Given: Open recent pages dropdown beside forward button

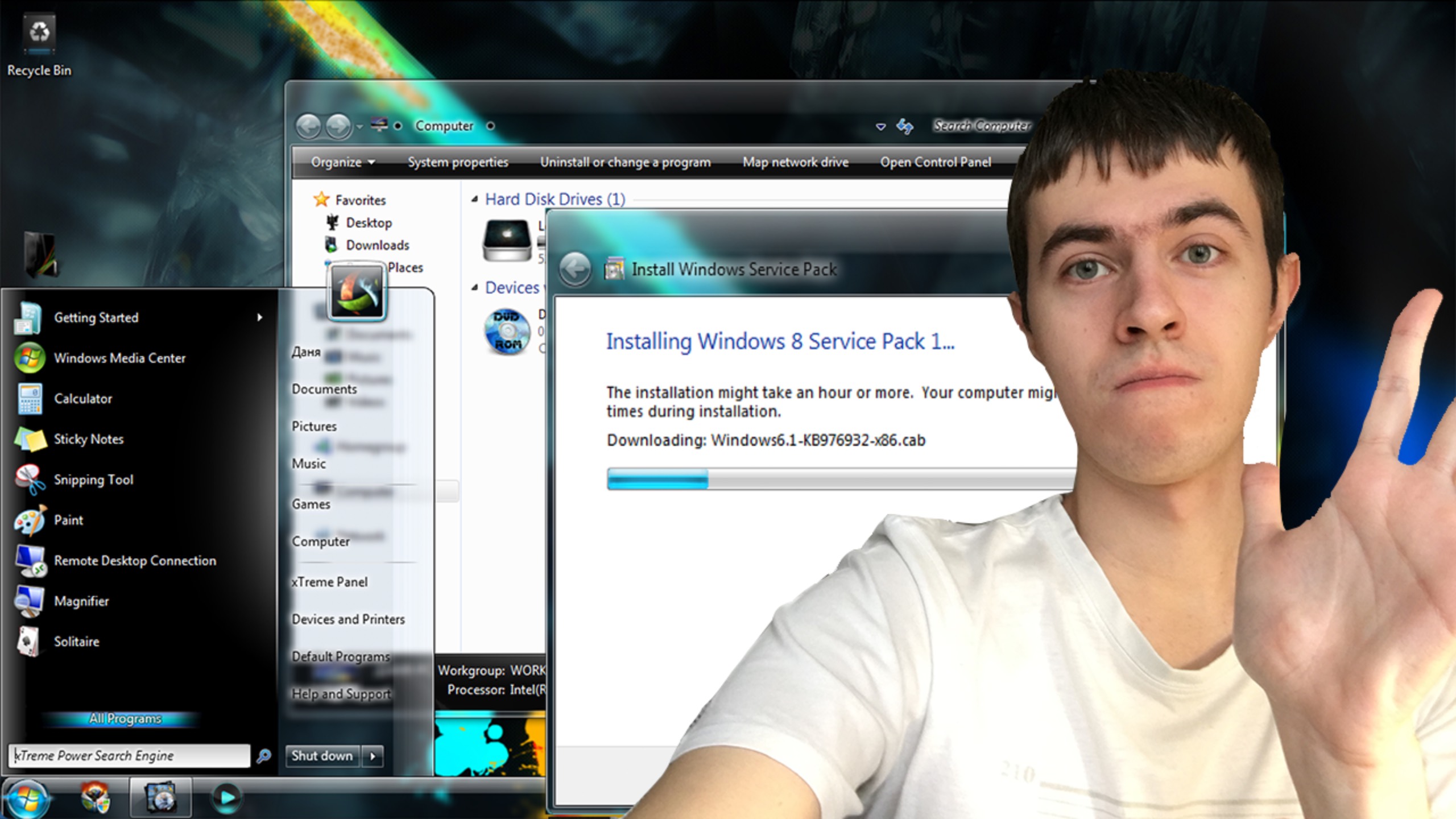Looking at the screenshot, I should [x=359, y=126].
